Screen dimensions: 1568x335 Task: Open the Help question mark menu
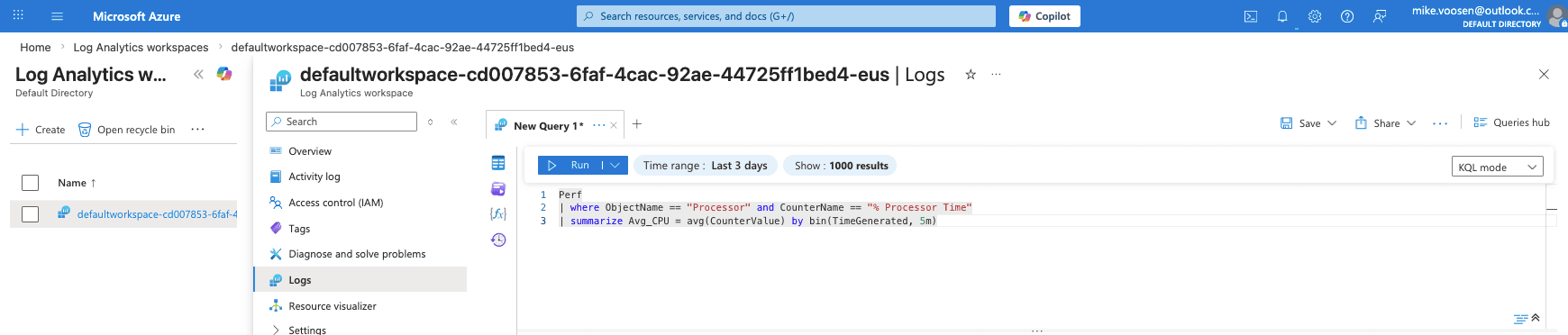1347,16
